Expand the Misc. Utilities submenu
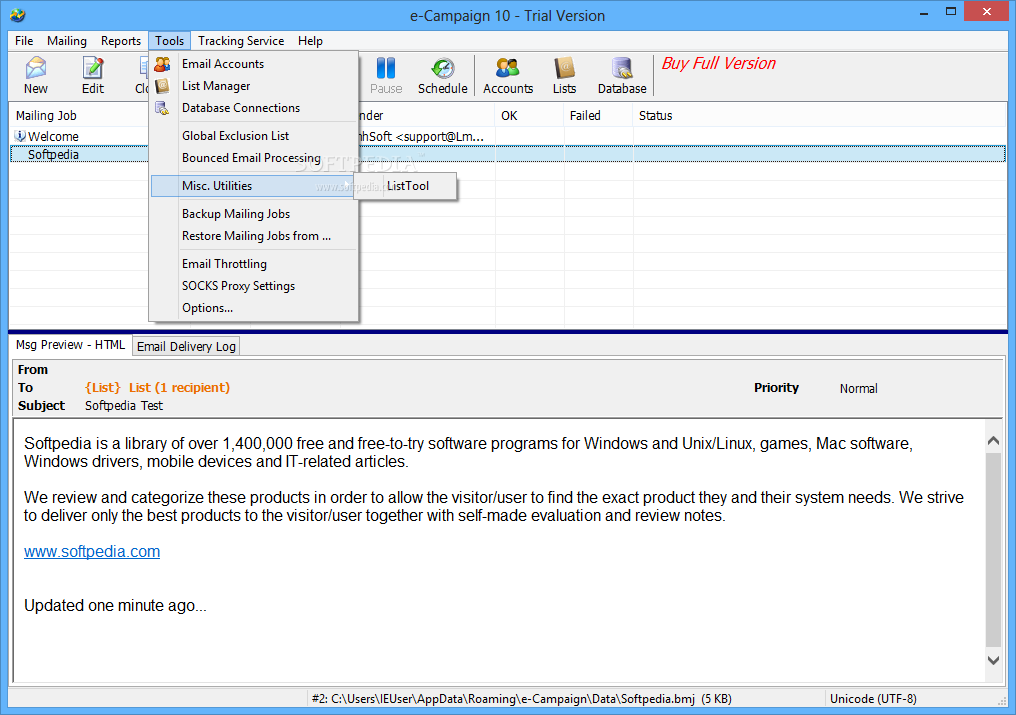 point(253,186)
